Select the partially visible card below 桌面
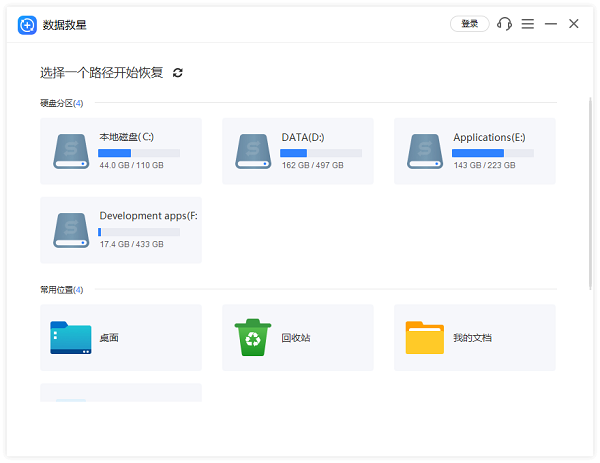 point(120,392)
